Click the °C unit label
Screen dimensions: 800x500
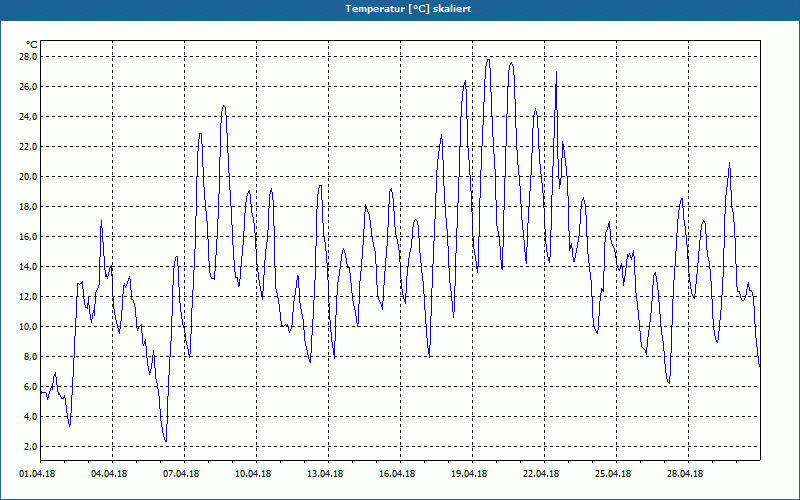coord(32,45)
